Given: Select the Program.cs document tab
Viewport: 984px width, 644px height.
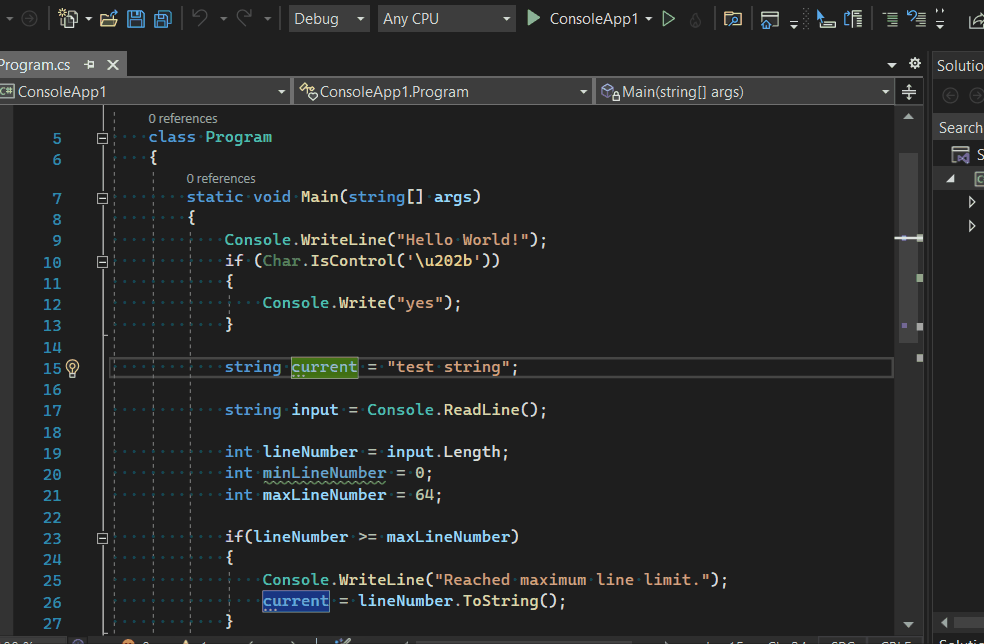Looking at the screenshot, I should [35, 65].
